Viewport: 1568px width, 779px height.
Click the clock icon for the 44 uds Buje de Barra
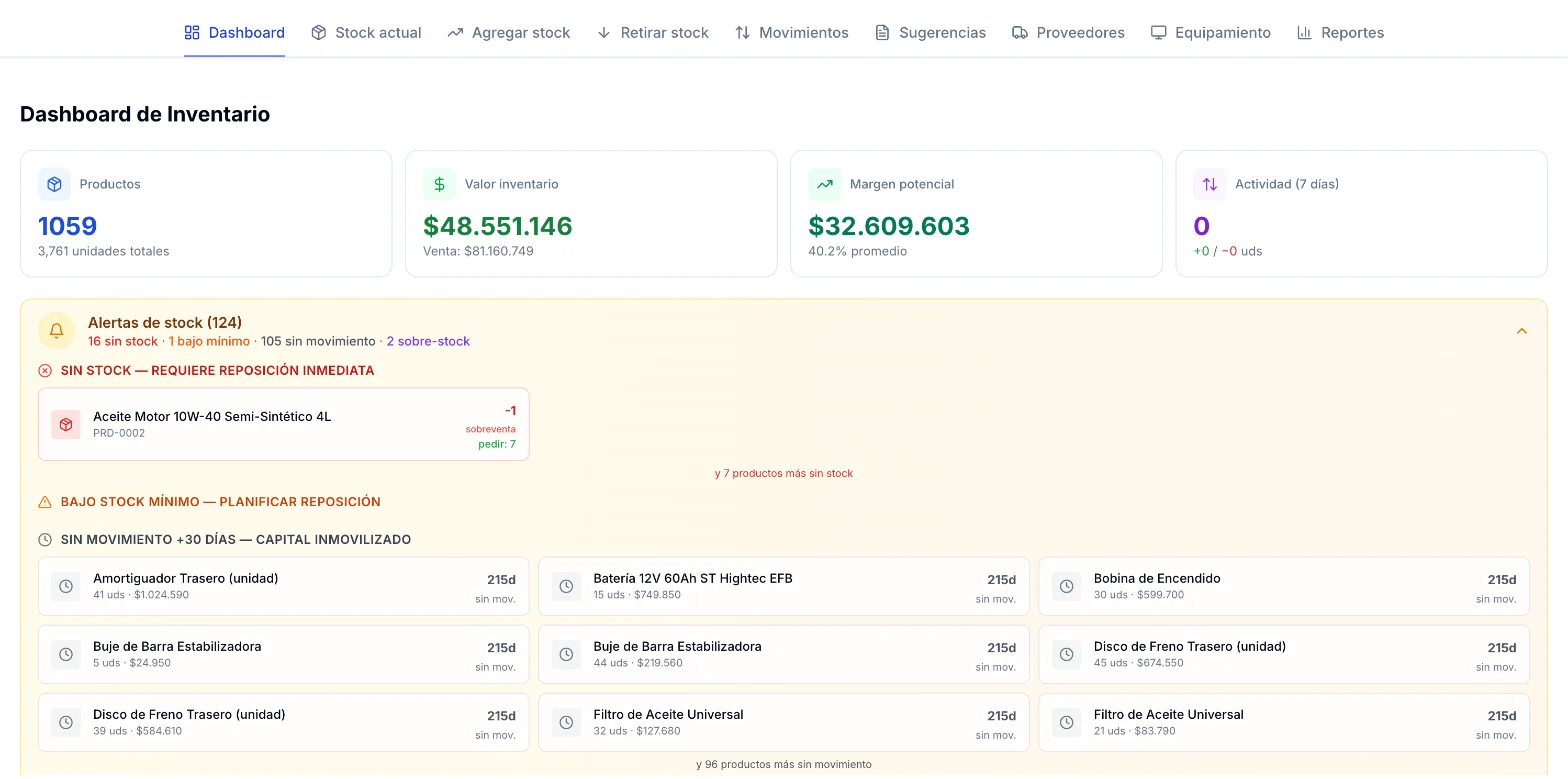click(566, 654)
